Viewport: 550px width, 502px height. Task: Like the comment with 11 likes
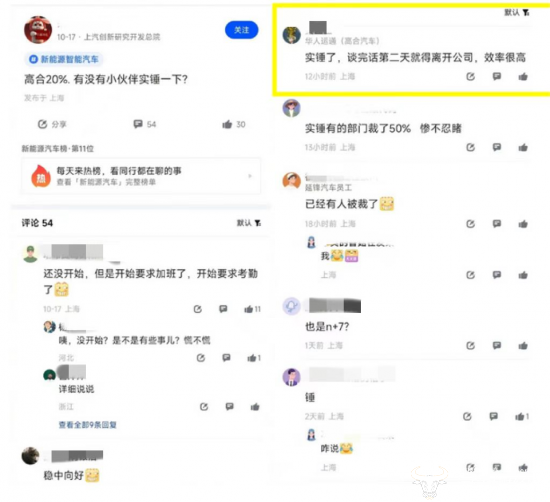[x=253, y=309]
